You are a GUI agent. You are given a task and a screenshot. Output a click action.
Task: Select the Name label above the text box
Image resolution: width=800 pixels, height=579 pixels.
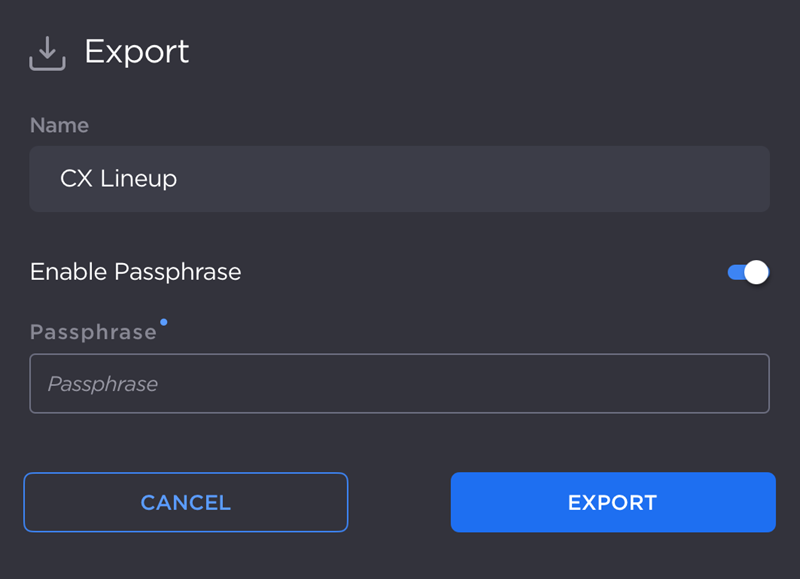click(59, 125)
